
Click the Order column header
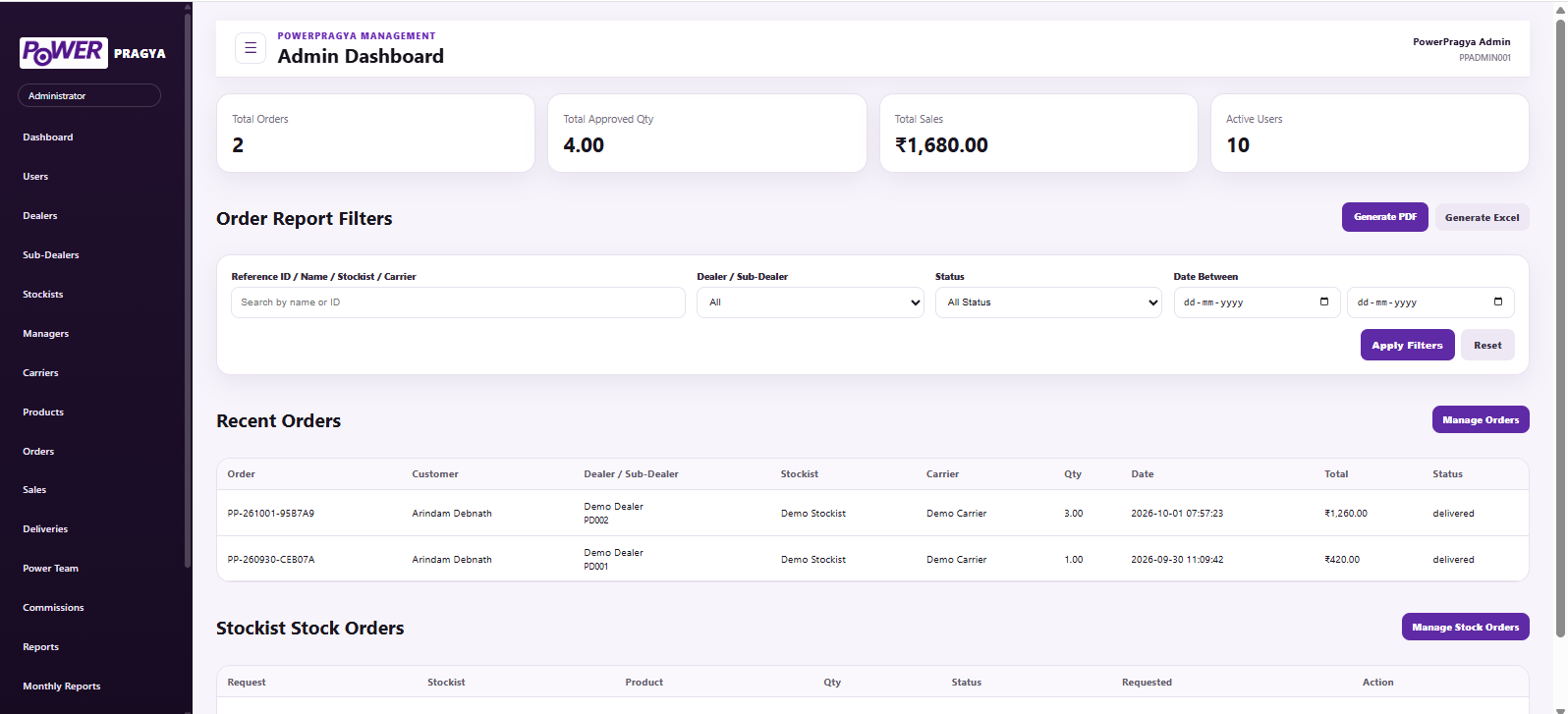[242, 474]
